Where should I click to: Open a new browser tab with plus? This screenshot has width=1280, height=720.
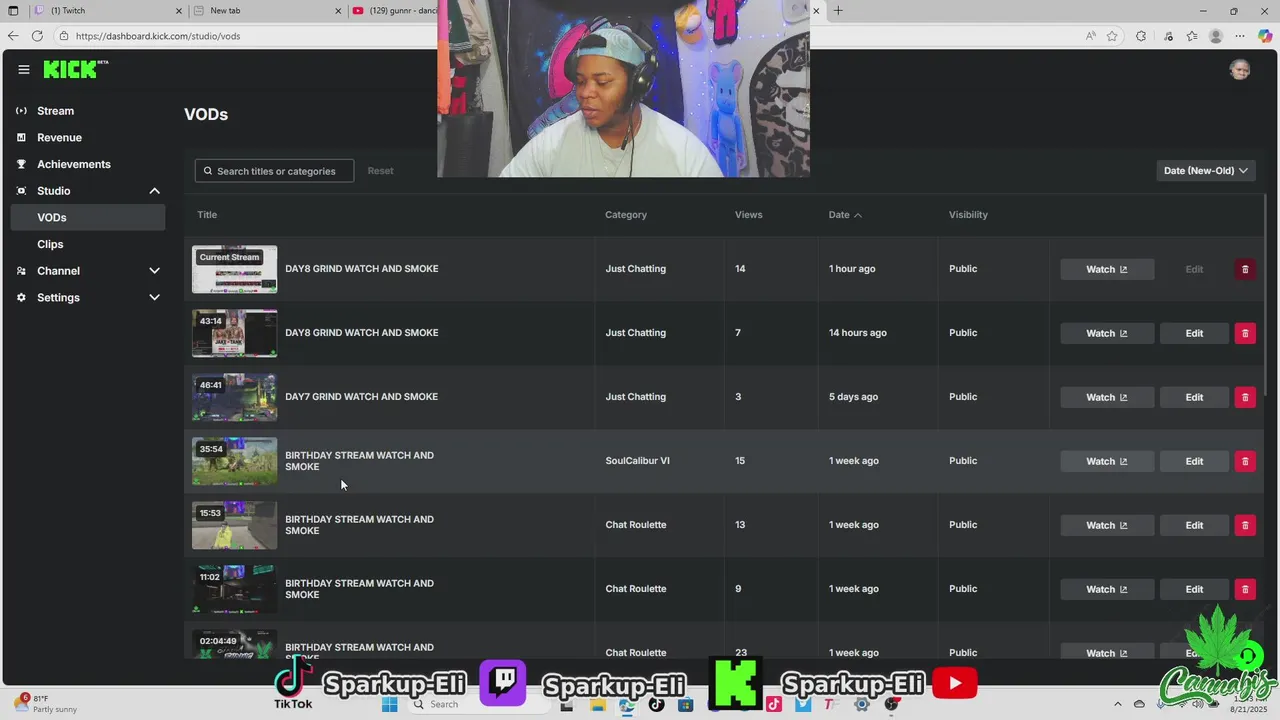(838, 11)
